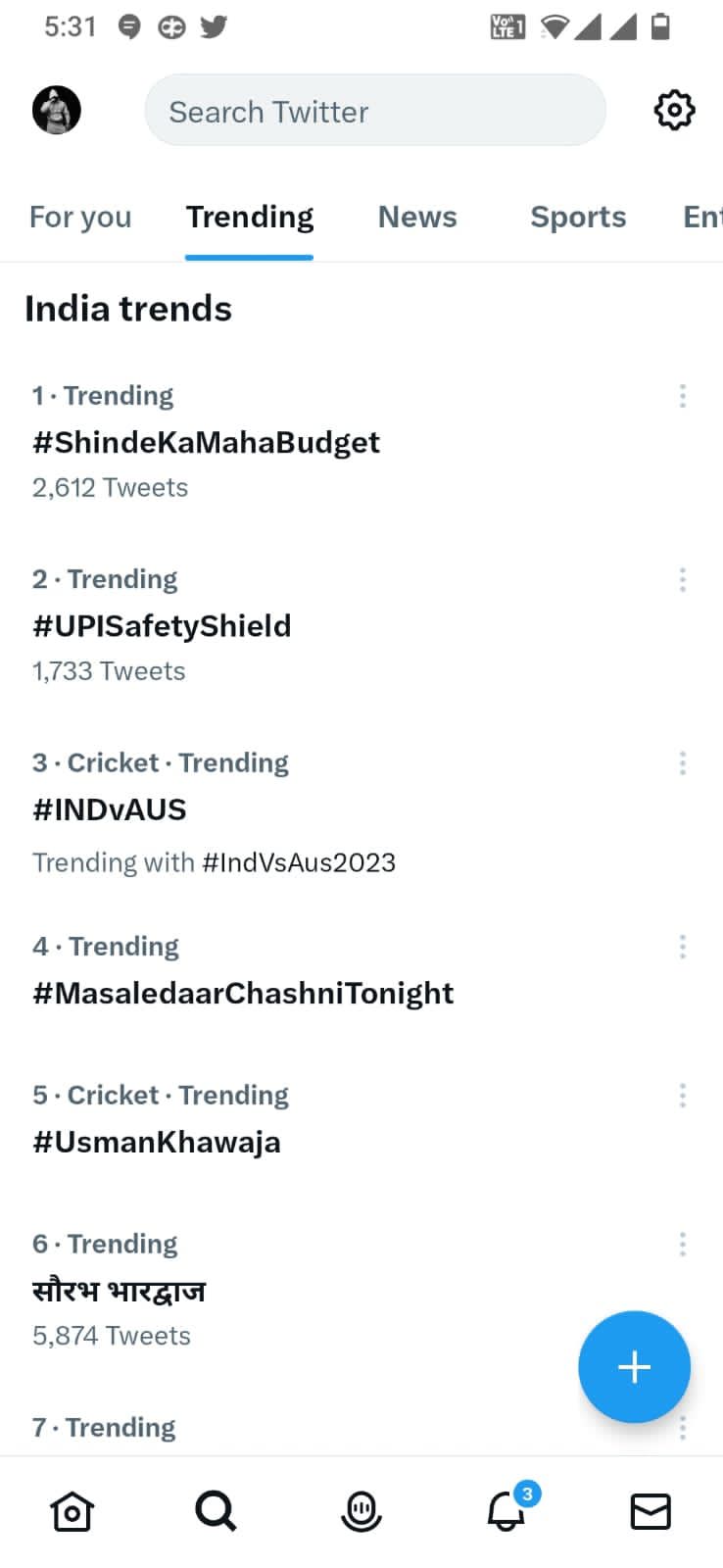Tap the compose tweet plus button
Viewport: 723px width, 1568px height.
[634, 1366]
